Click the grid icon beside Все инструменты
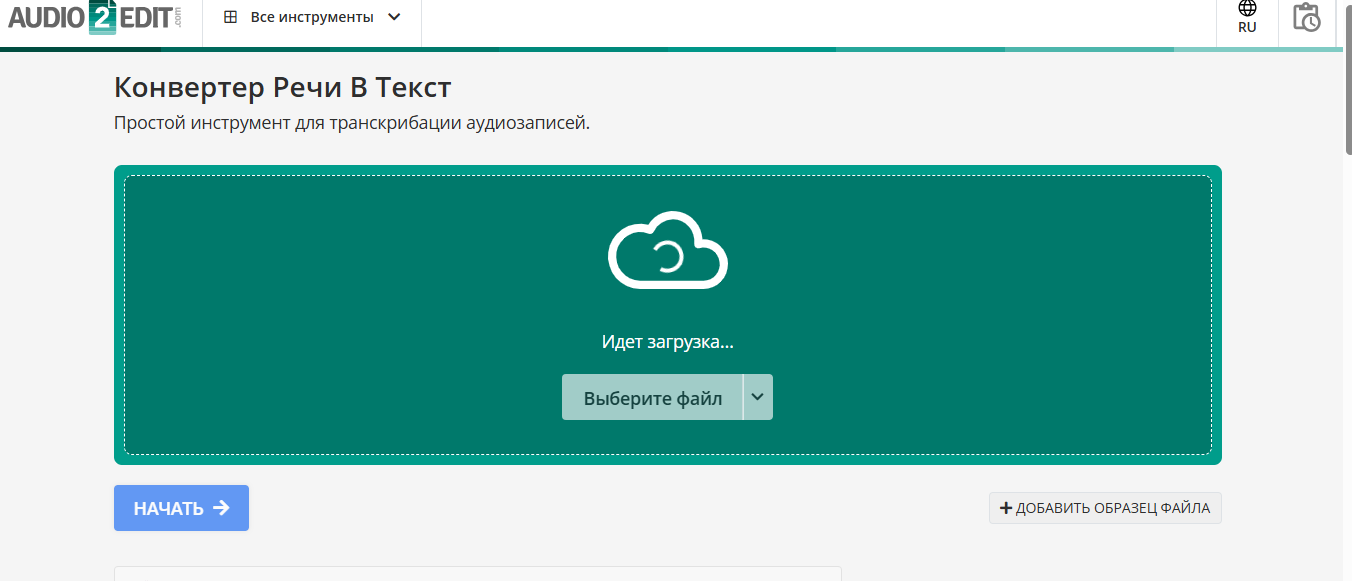 [x=231, y=17]
